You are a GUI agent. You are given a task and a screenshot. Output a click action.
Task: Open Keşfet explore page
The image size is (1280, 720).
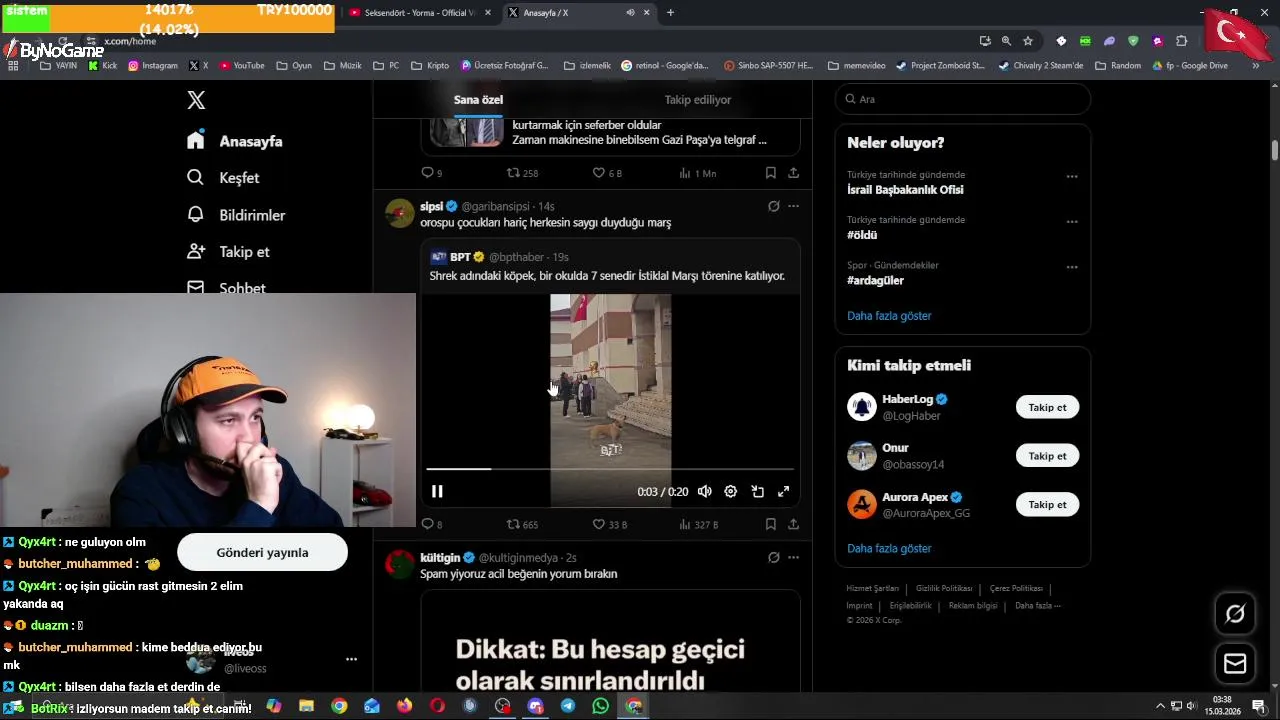pos(223,178)
